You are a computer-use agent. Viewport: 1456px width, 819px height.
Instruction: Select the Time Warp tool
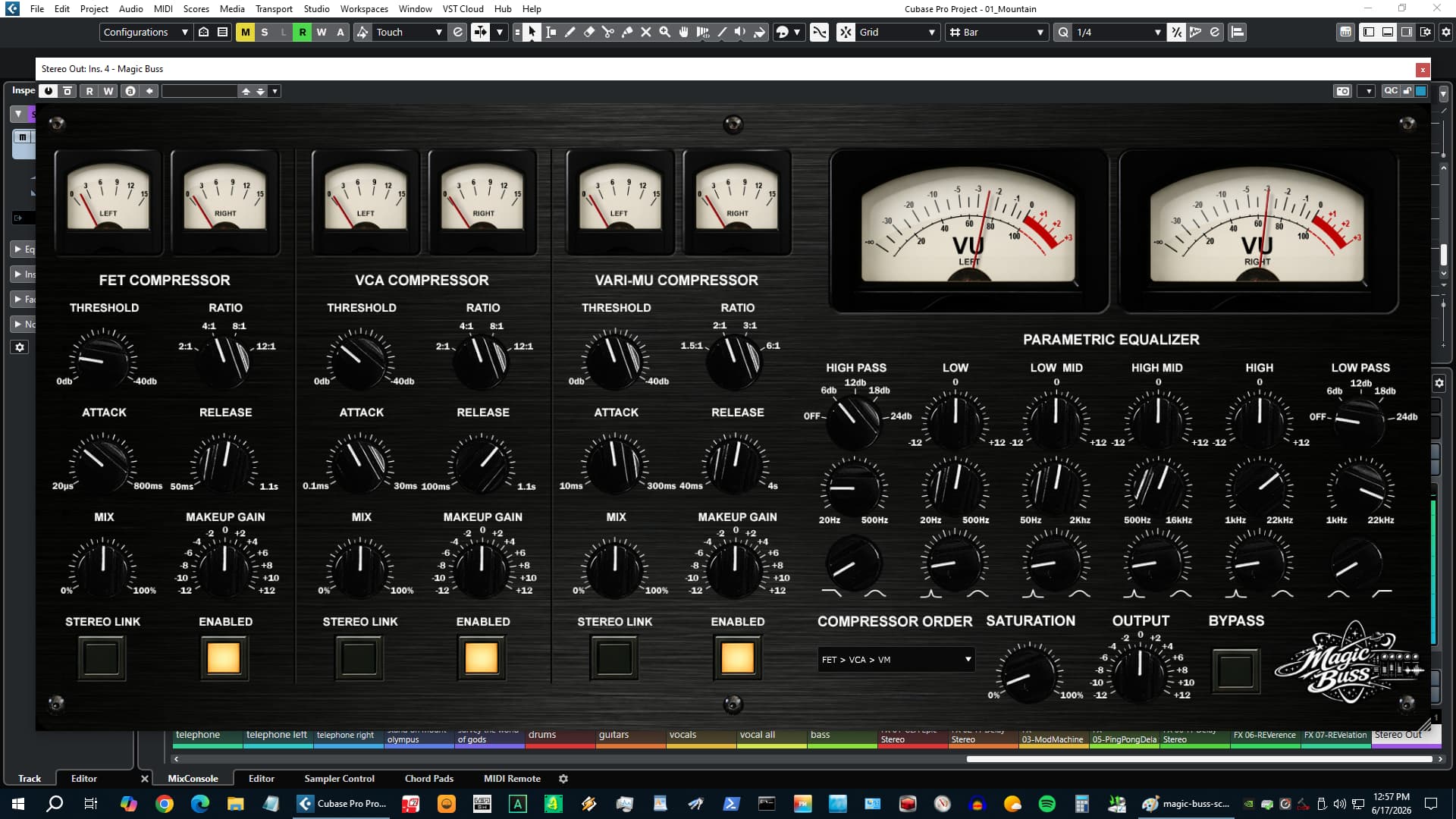702,32
